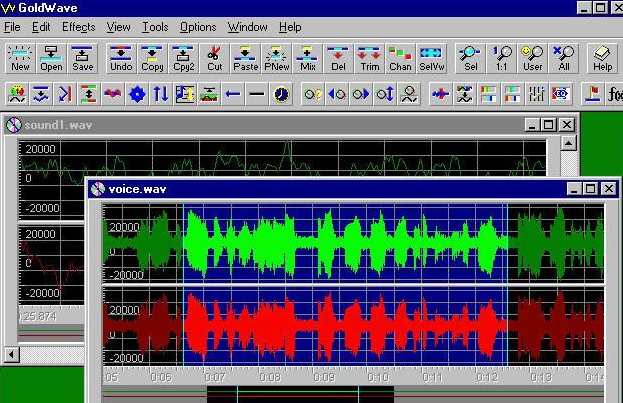
Task: Click the Undo toolbar button
Action: (x=121, y=58)
